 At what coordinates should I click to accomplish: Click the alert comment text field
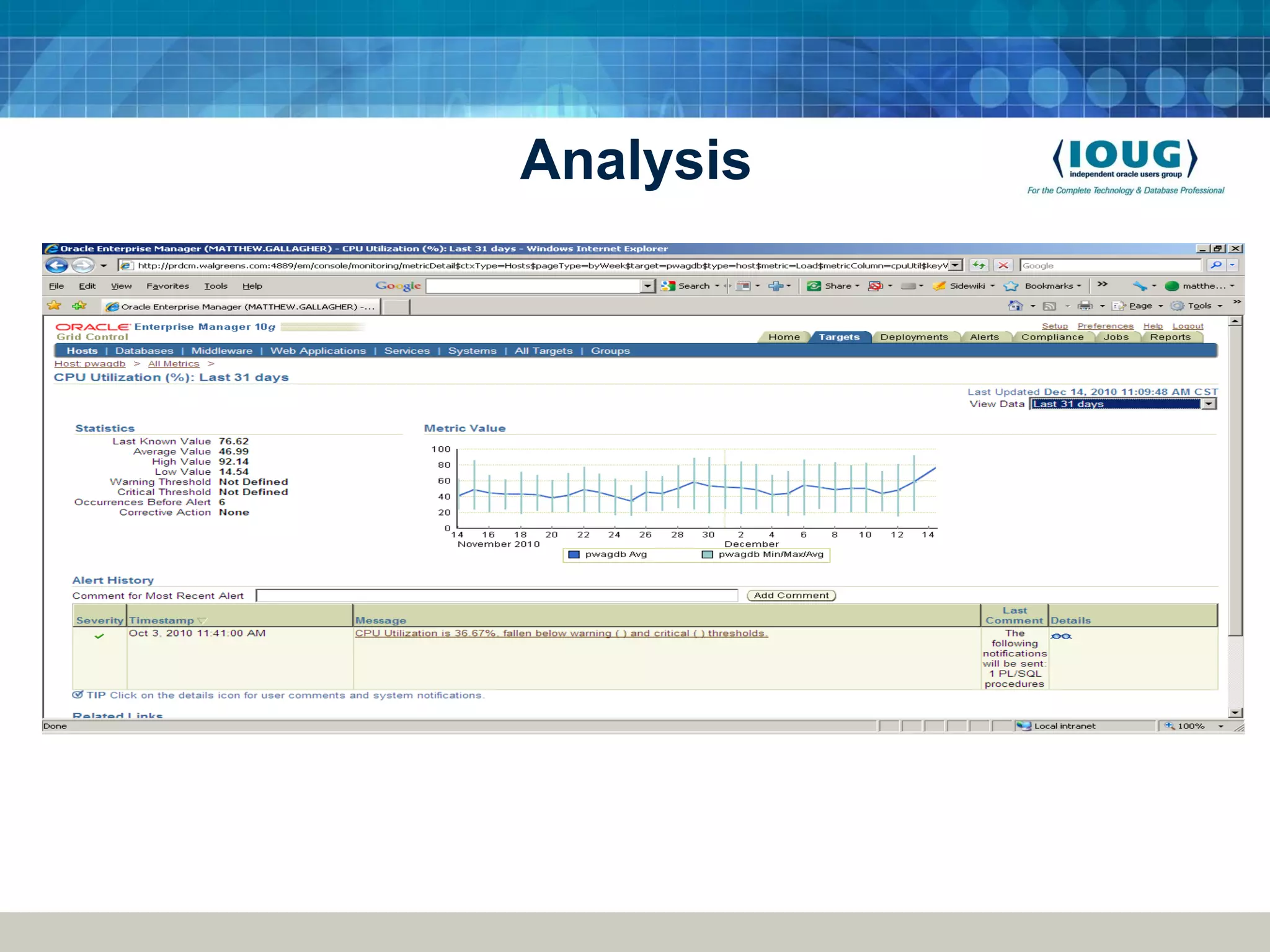coord(496,596)
